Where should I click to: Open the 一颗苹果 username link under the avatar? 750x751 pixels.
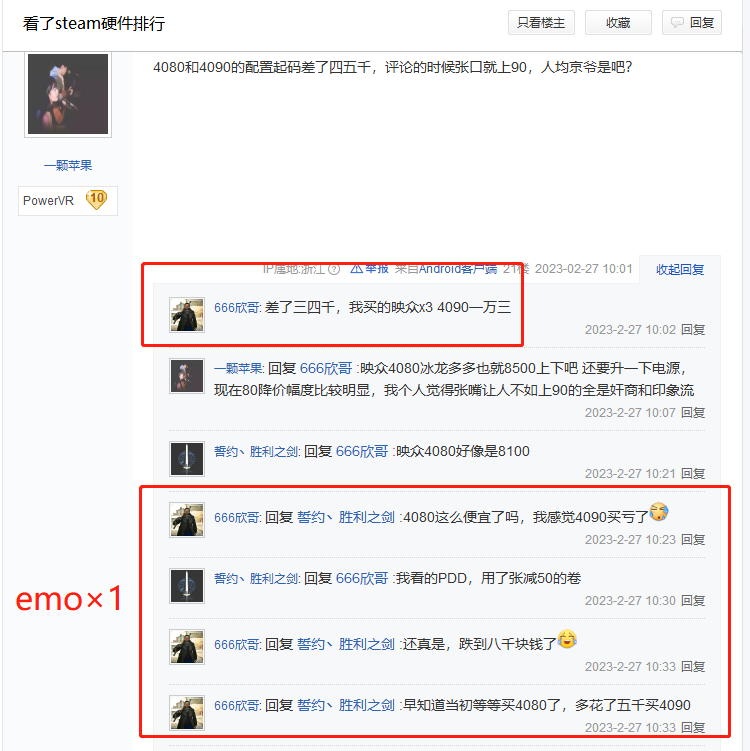point(68,166)
